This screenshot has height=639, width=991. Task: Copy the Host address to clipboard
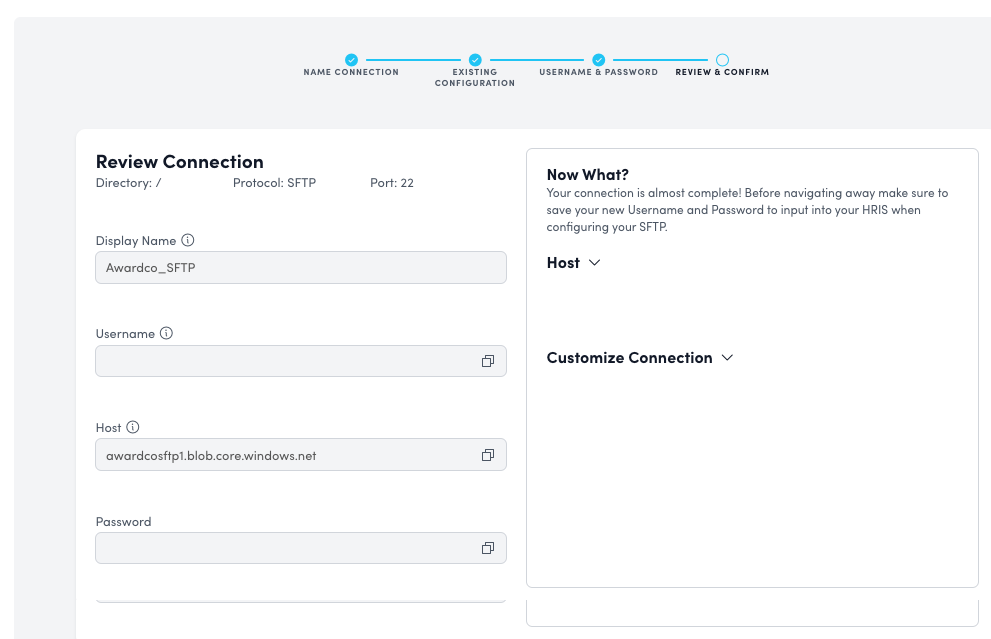click(488, 454)
